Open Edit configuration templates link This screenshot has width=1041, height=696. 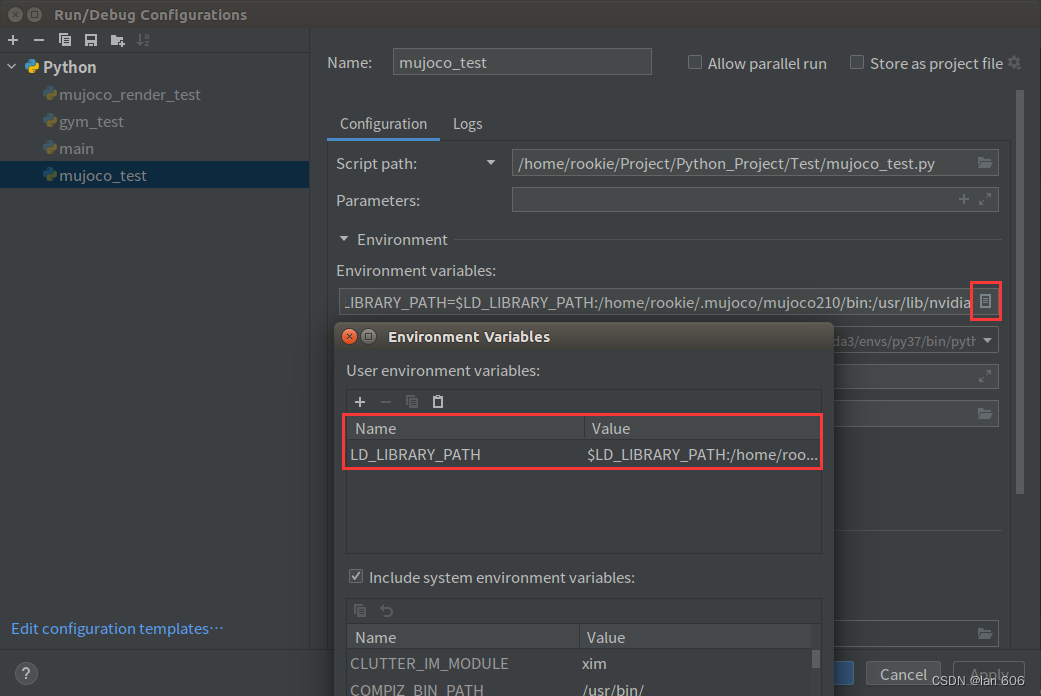pos(117,628)
